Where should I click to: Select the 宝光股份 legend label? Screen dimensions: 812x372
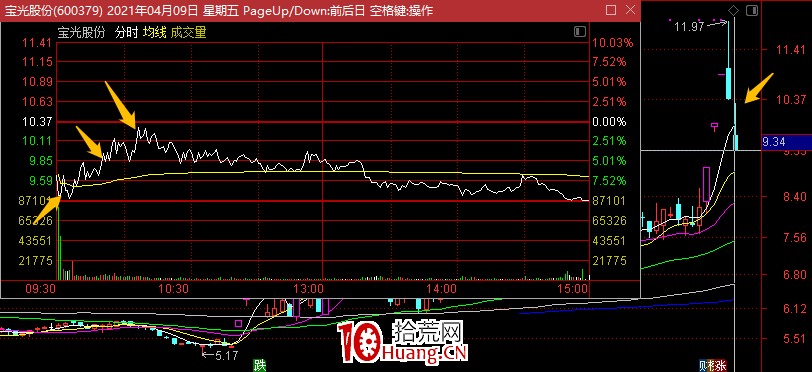click(x=81, y=33)
